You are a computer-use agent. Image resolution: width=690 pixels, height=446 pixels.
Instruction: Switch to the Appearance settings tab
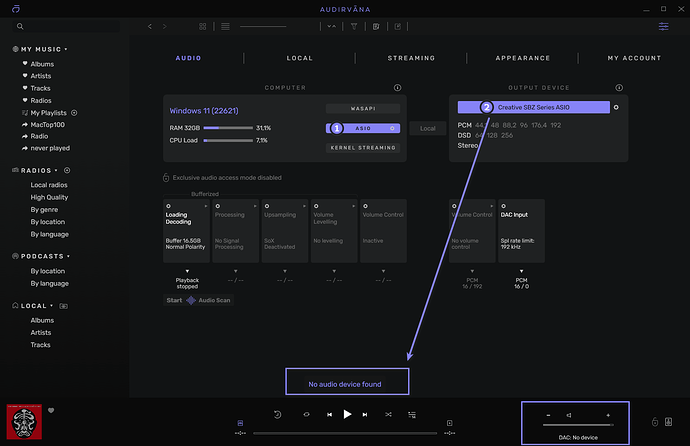523,58
